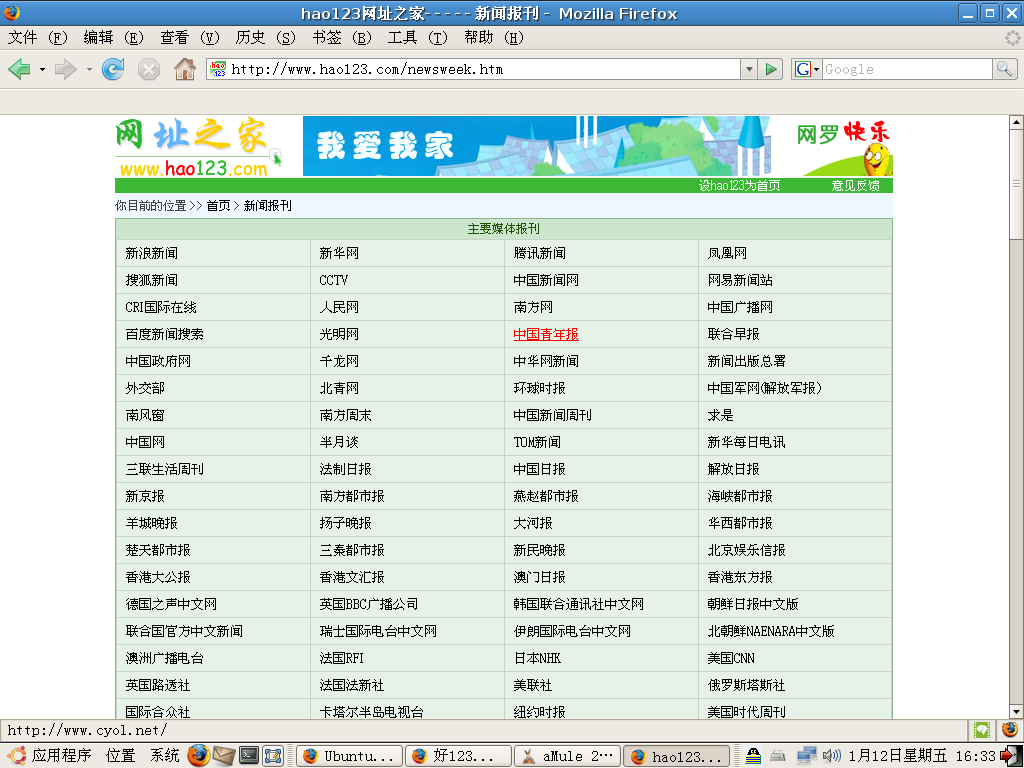Open the 新浪新闻 link
Screen dimensions: 1024x768
coord(152,253)
